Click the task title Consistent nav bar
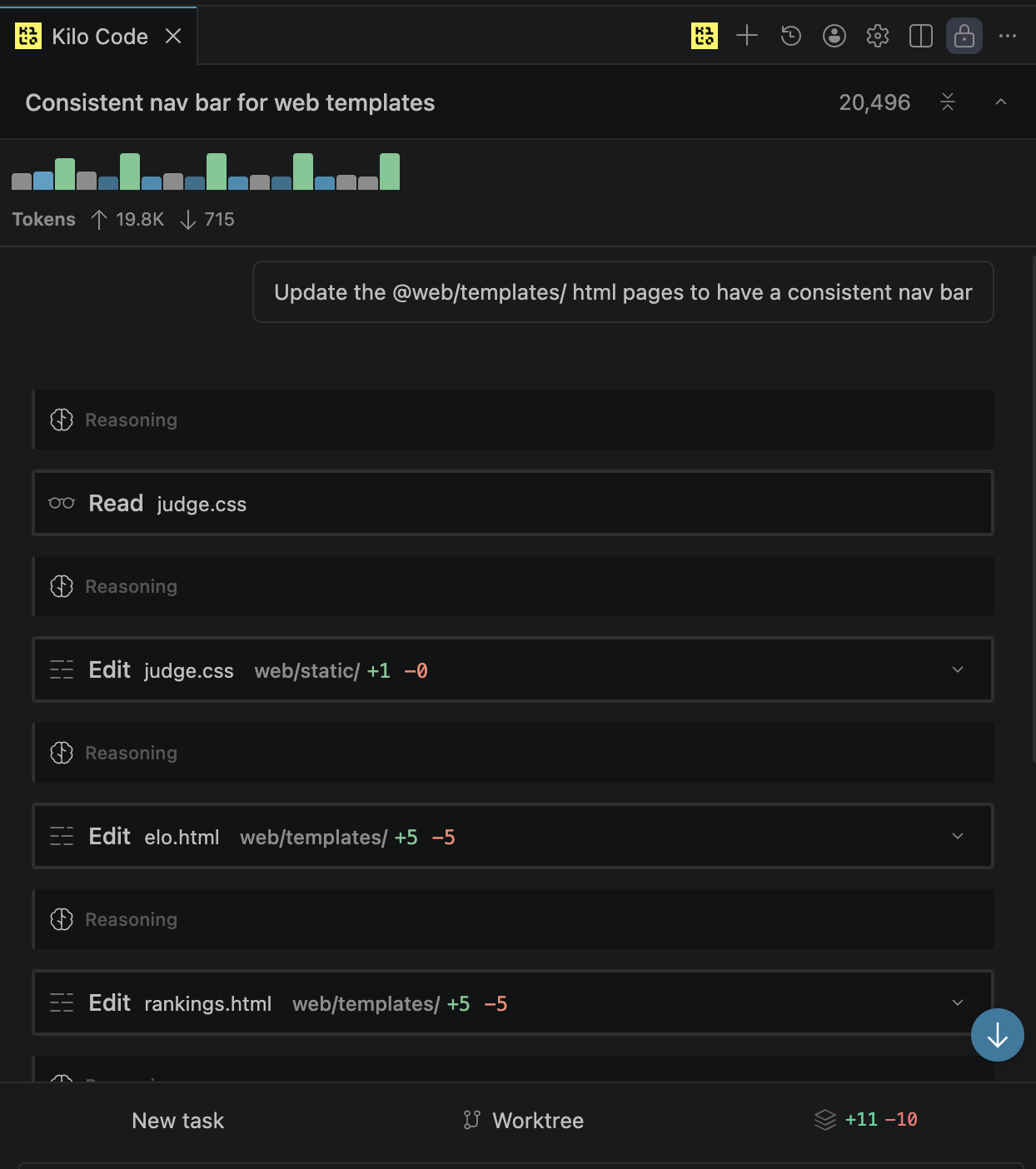The width and height of the screenshot is (1036, 1169). point(230,102)
